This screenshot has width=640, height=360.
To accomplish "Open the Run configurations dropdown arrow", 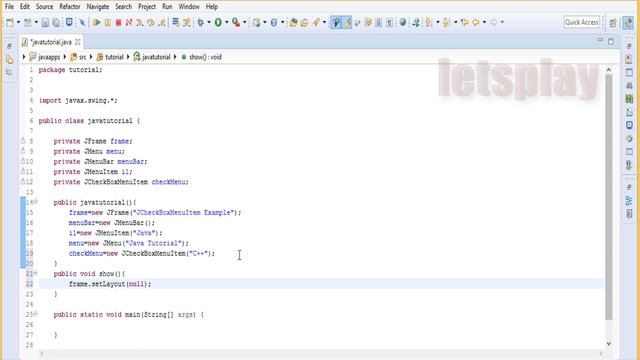I will point(227,22).
